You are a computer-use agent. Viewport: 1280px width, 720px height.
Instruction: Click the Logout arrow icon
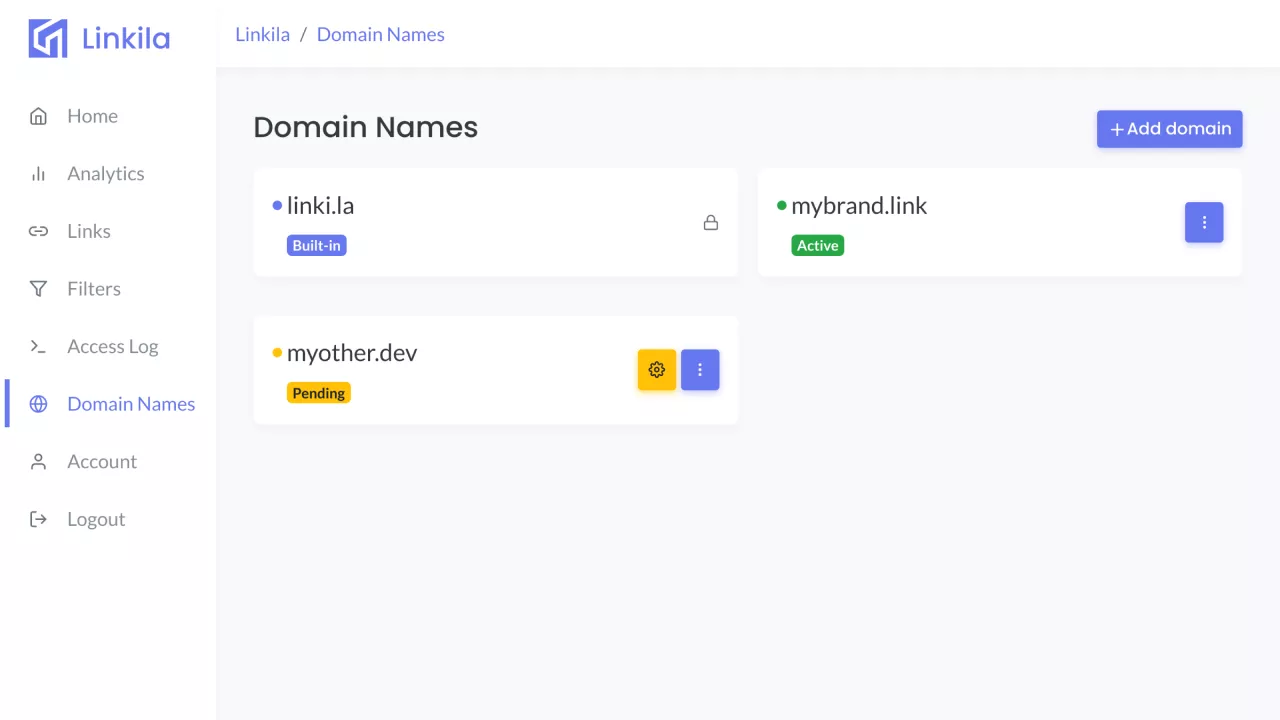click(38, 519)
